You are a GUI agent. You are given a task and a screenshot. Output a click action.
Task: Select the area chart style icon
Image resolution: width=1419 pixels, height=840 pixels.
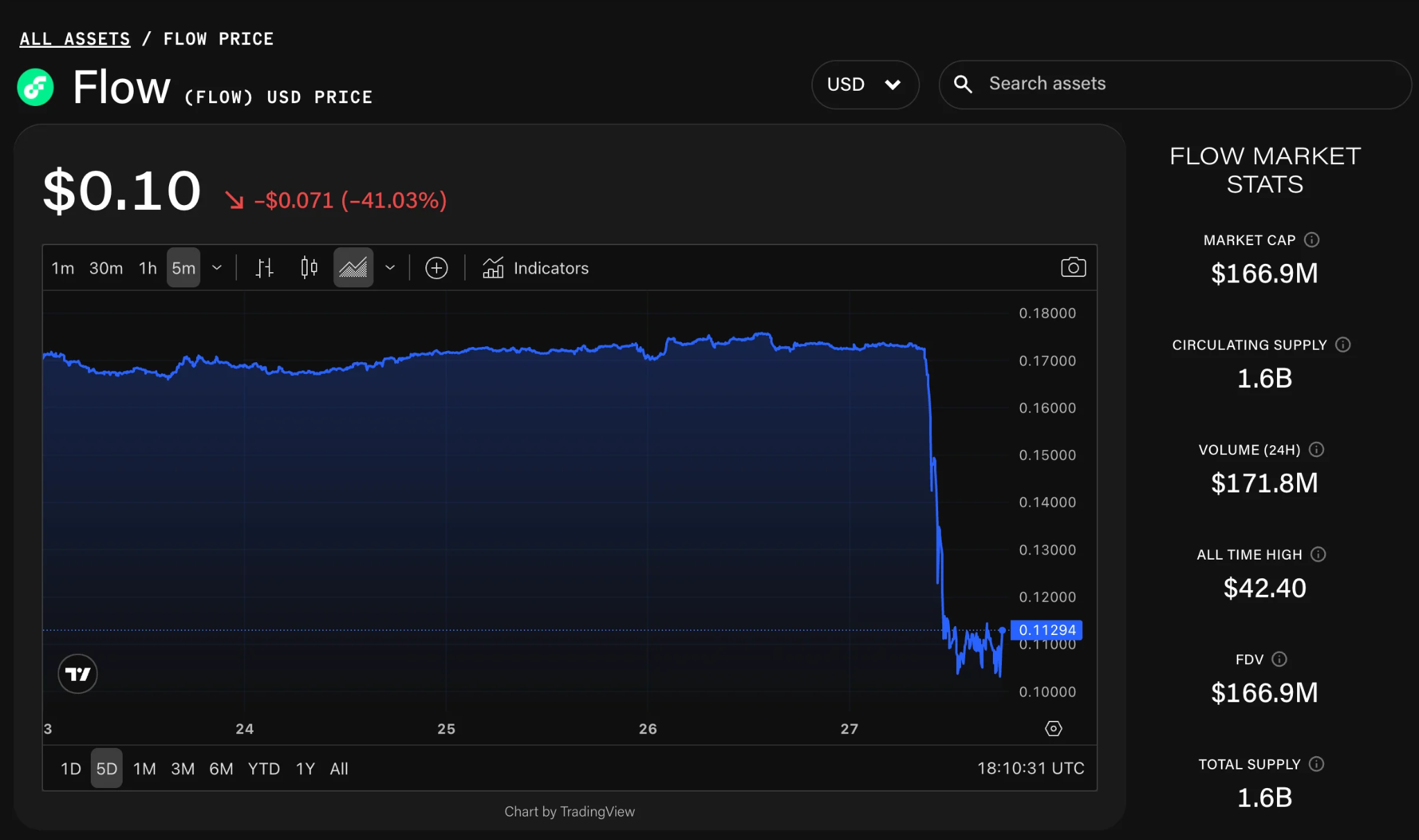353,268
